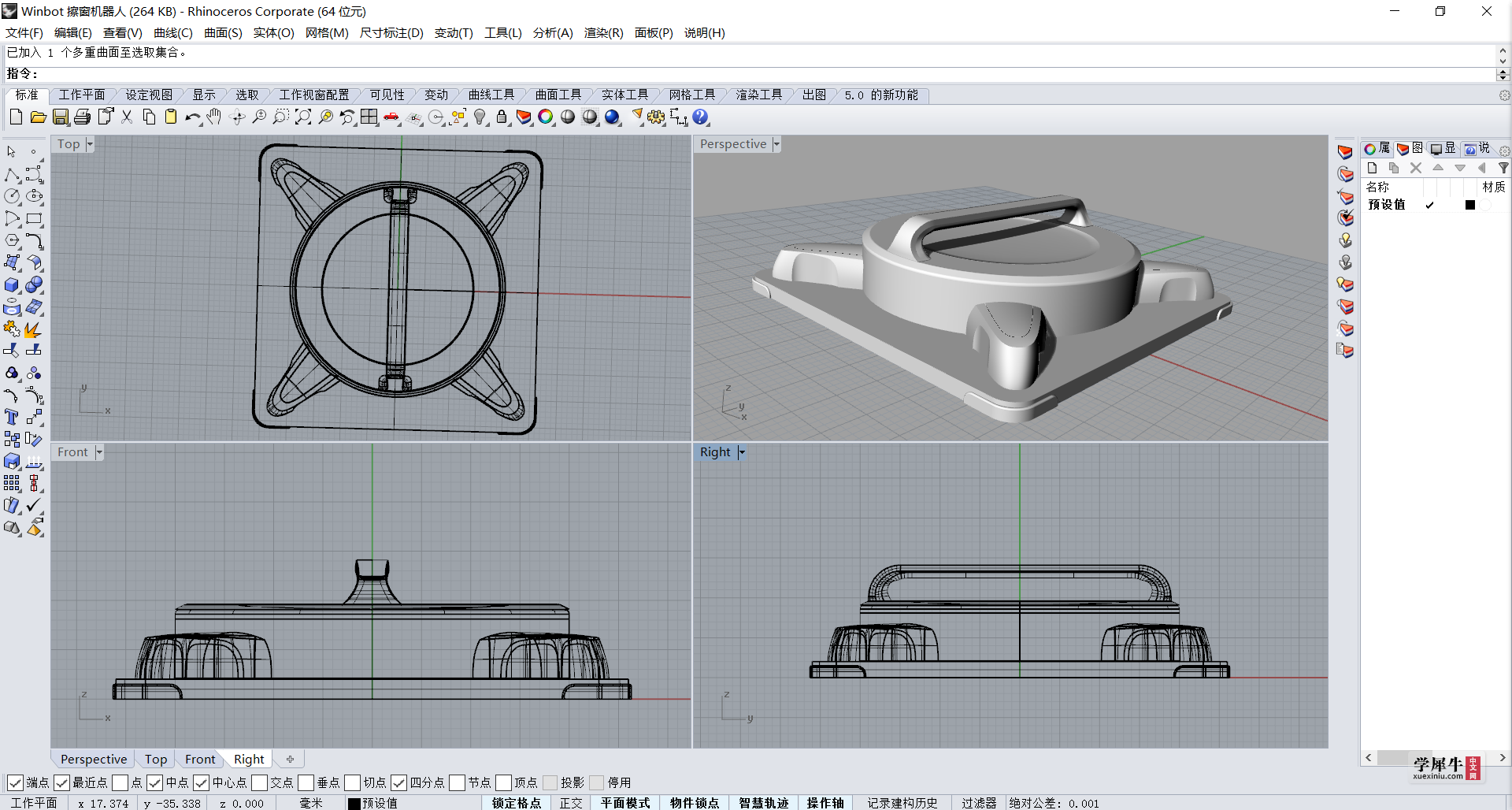
Task: Click the material circle of 预设值 layer
Action: 1485,205
